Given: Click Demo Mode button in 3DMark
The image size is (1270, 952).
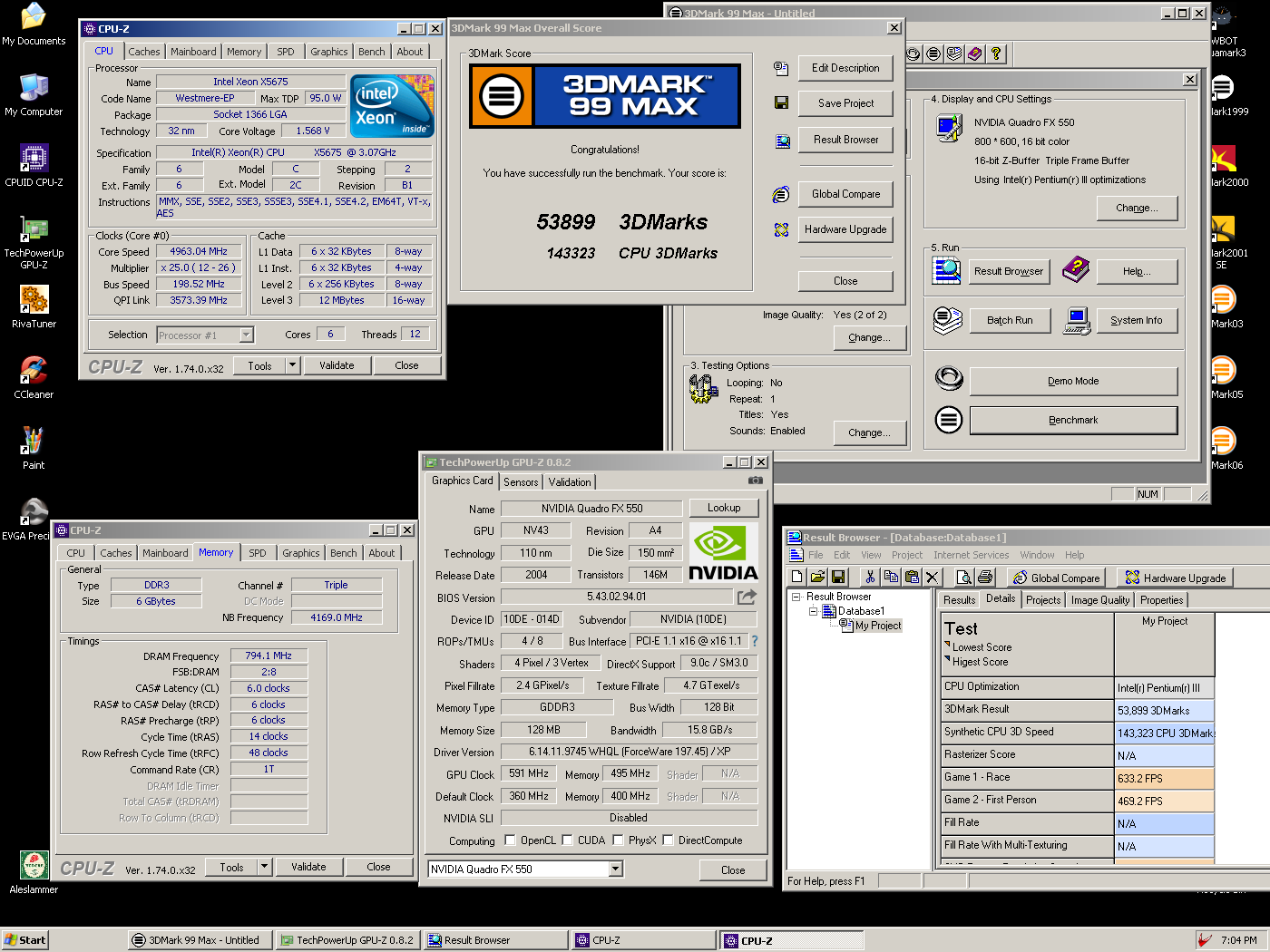Looking at the screenshot, I should 1073,382.
